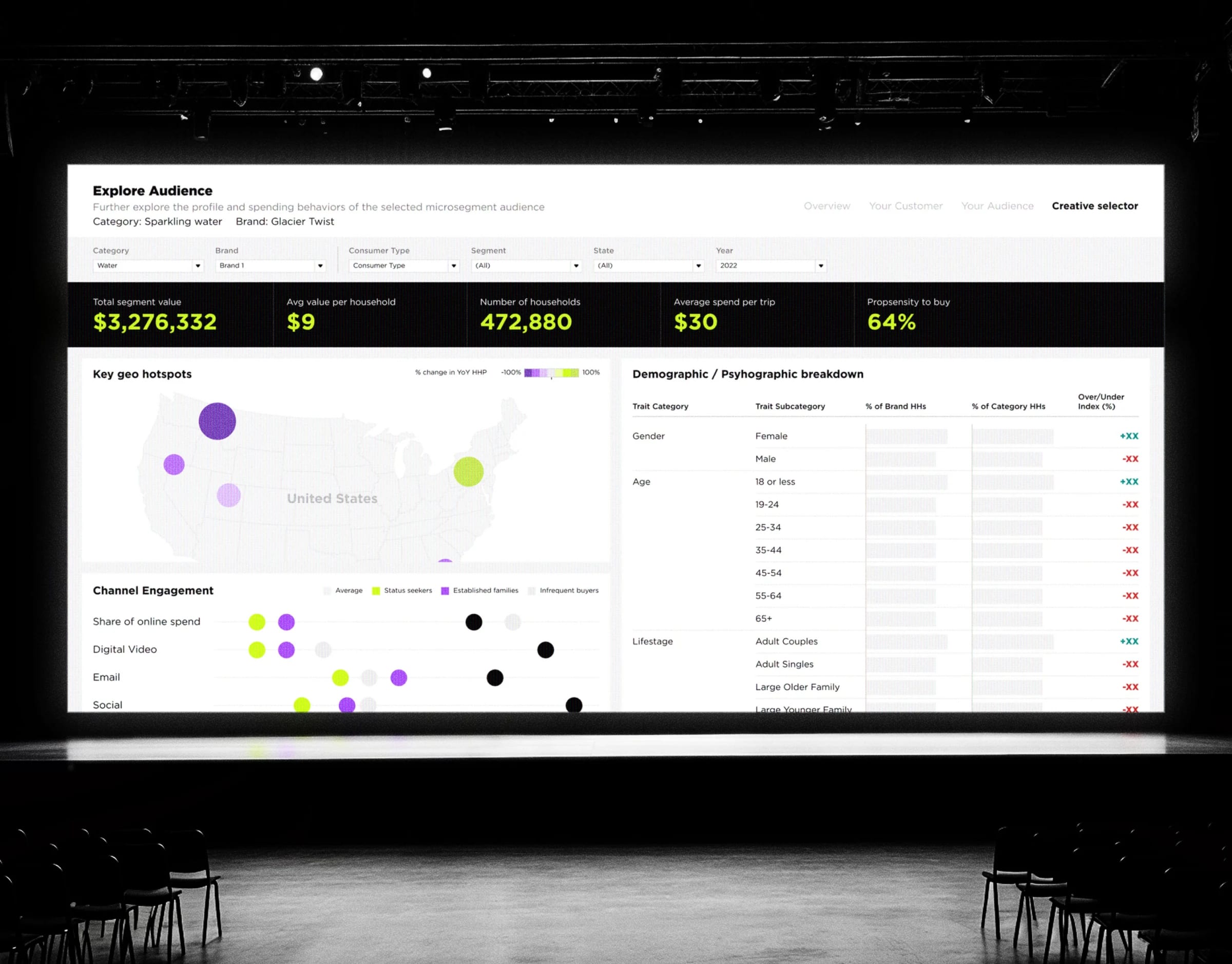Click the % of Brand HHs bar for Male
The height and width of the screenshot is (964, 1232).
point(900,460)
